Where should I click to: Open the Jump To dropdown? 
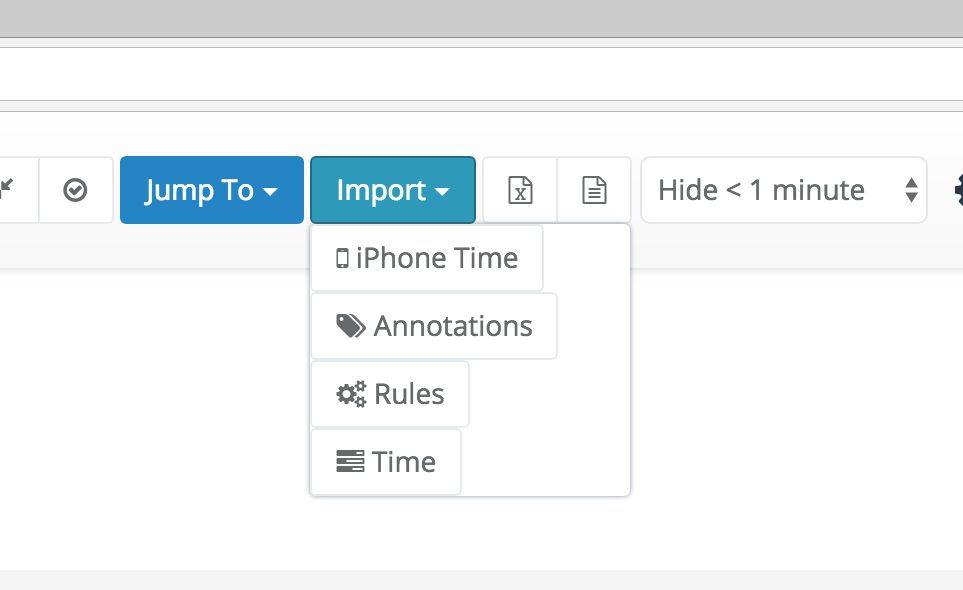[x=212, y=190]
